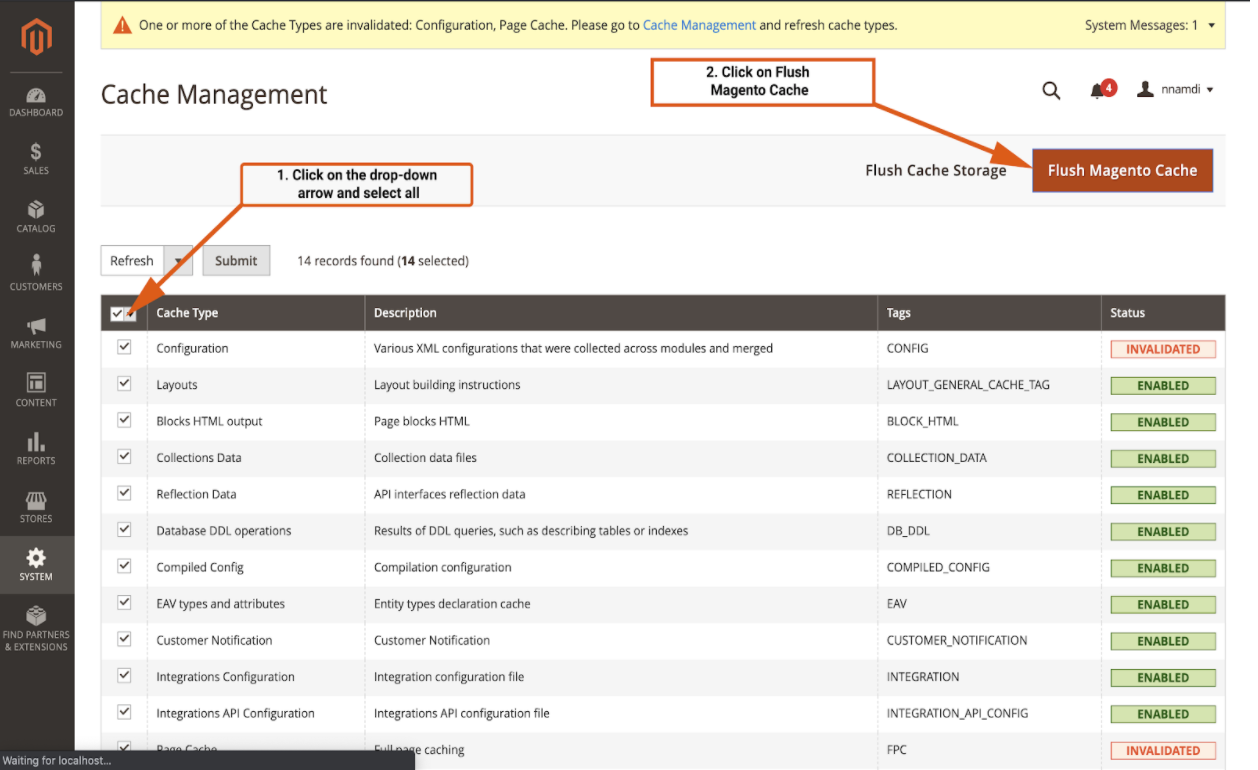Uncheck the Blocks HTML output checkbox

tap(125, 420)
